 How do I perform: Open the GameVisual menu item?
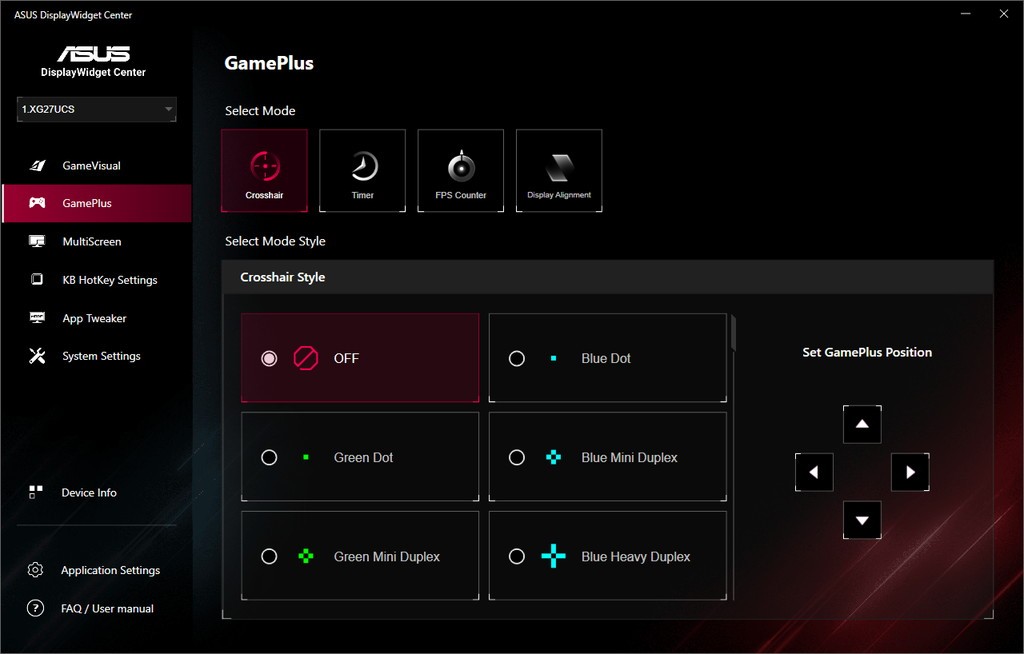[x=97, y=165]
